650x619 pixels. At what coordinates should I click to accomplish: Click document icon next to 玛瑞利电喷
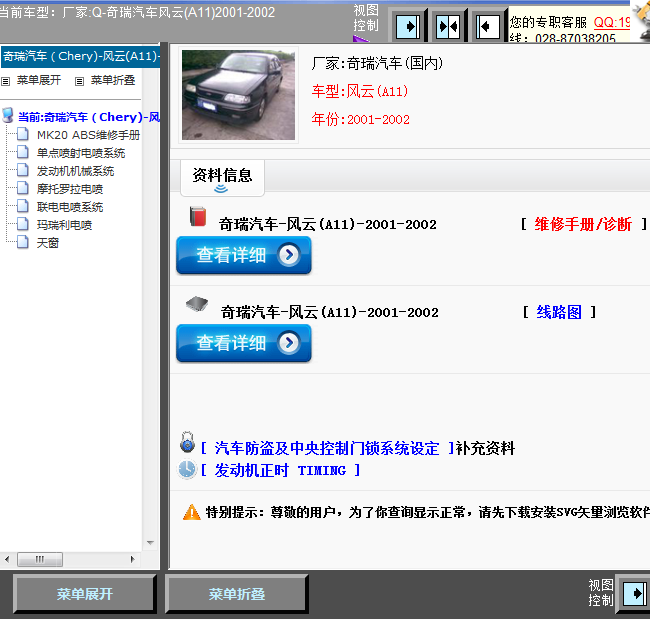(23, 224)
